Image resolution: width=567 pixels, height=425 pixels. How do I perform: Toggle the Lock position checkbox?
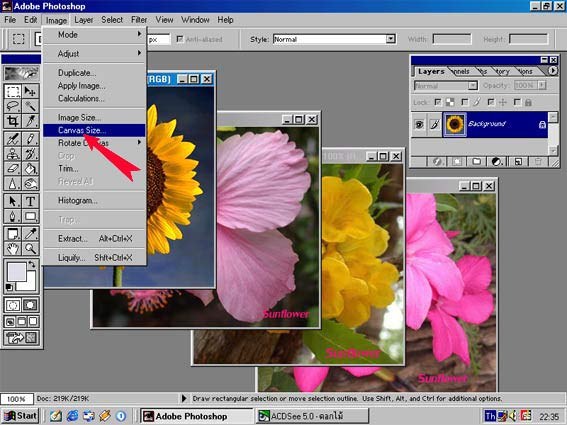[x=491, y=102]
